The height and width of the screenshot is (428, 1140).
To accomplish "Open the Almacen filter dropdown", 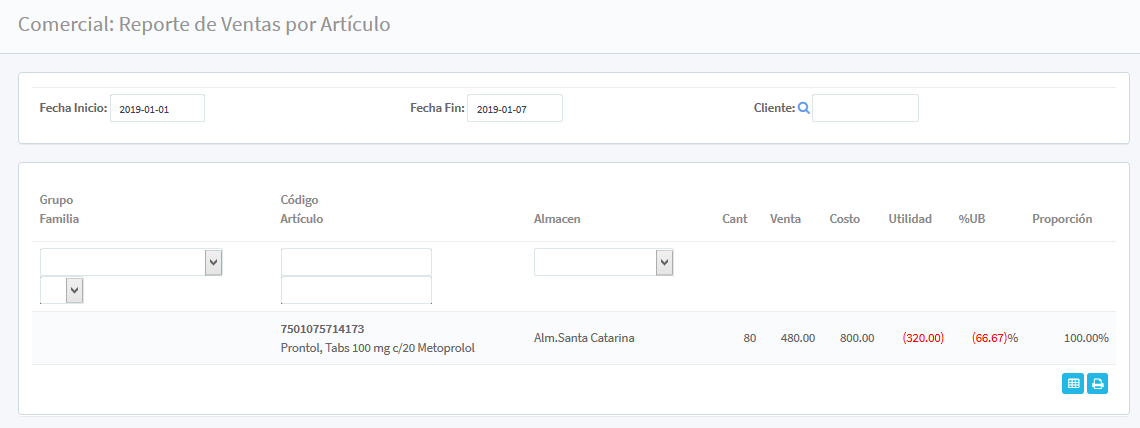I will click(603, 262).
